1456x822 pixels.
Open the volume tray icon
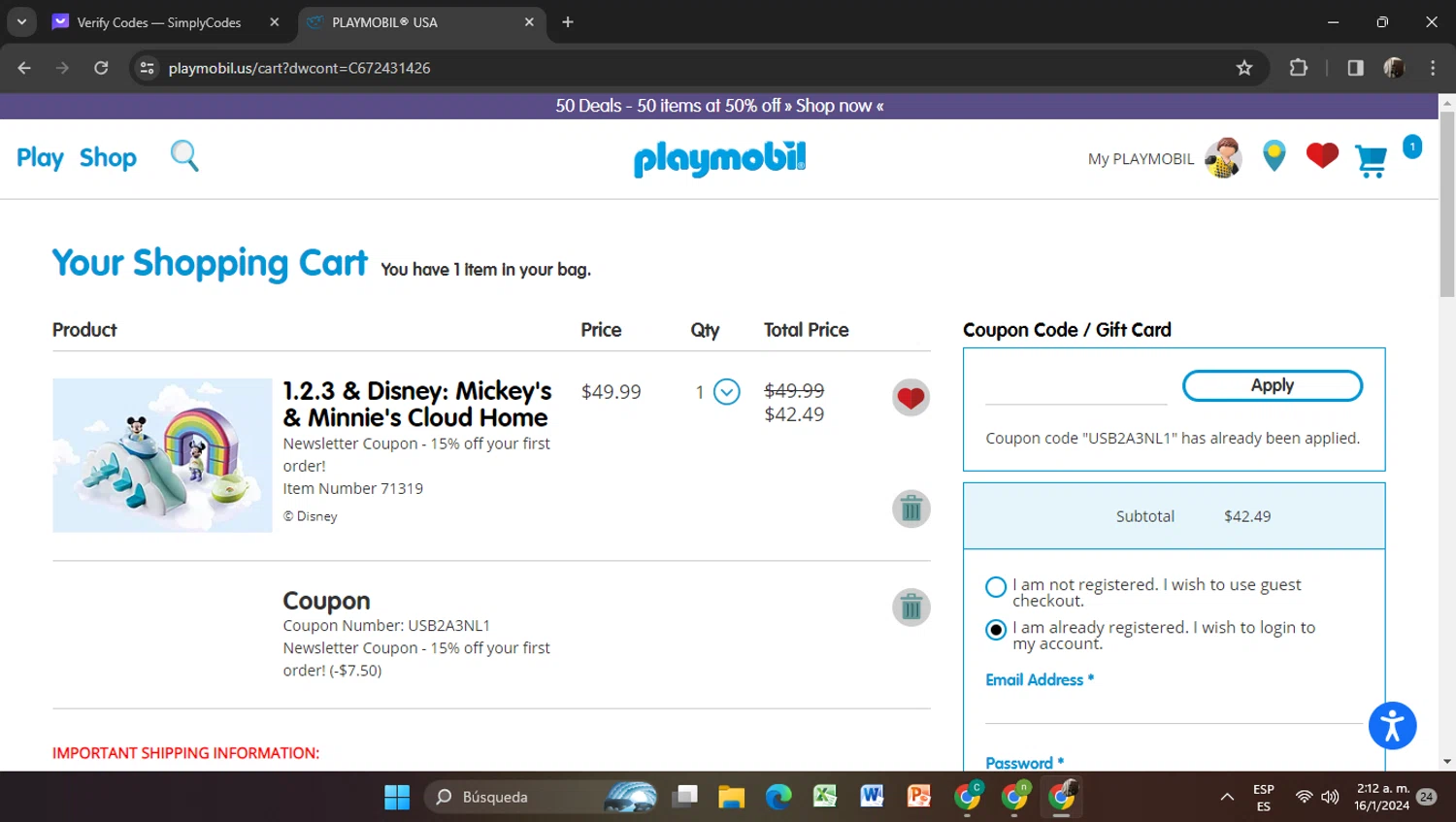click(x=1330, y=797)
